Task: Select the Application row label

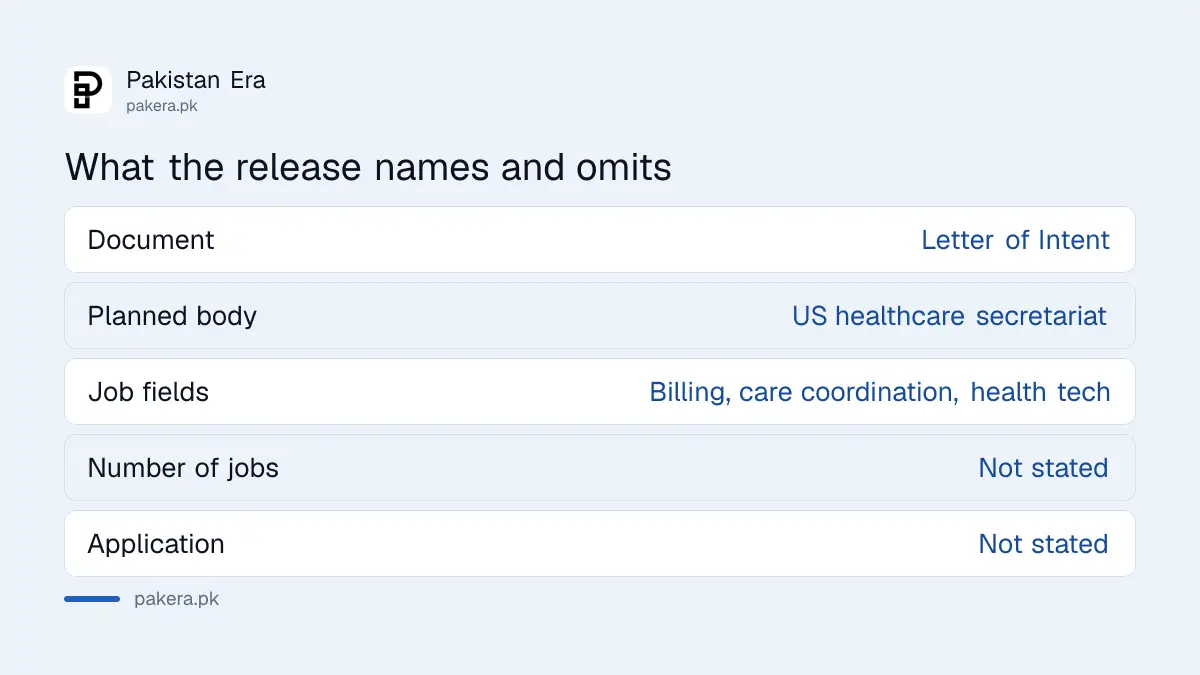Action: [156, 544]
